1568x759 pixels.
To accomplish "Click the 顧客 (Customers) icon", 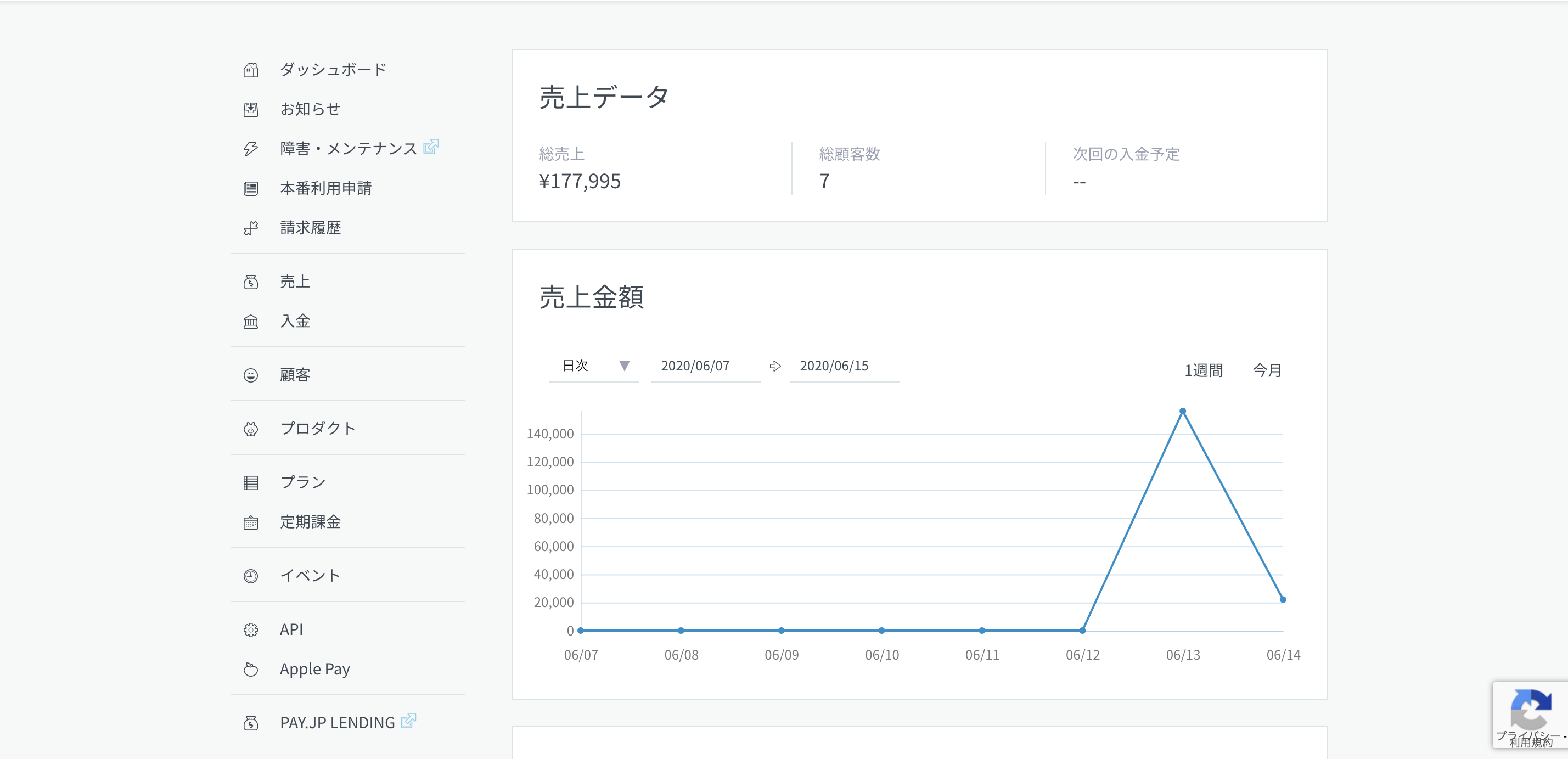I will (250, 375).
